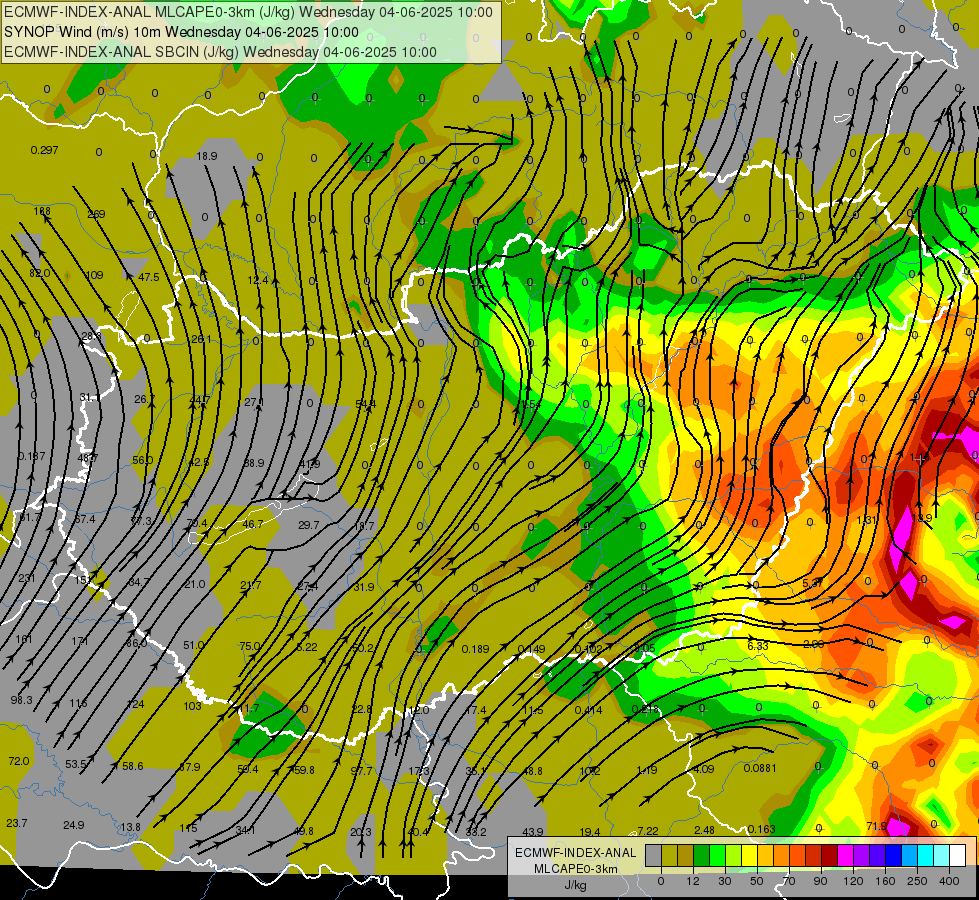Click the map value 58.6
The width and height of the screenshot is (979, 900).
[x=132, y=766]
